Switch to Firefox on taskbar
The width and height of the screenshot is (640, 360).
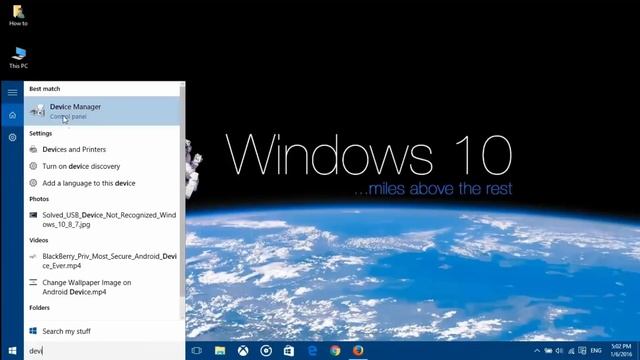358,351
